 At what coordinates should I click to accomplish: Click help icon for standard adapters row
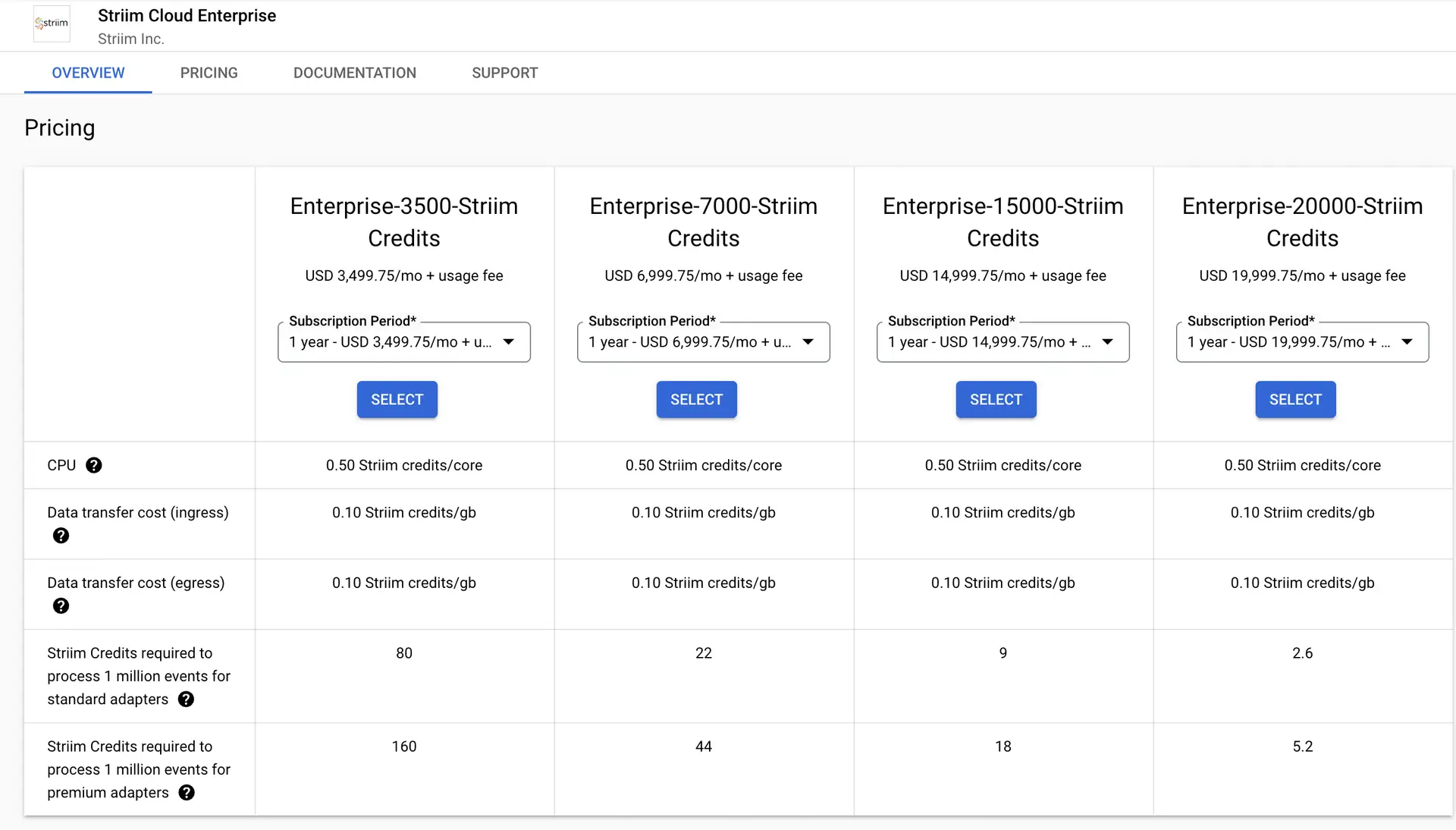(186, 700)
